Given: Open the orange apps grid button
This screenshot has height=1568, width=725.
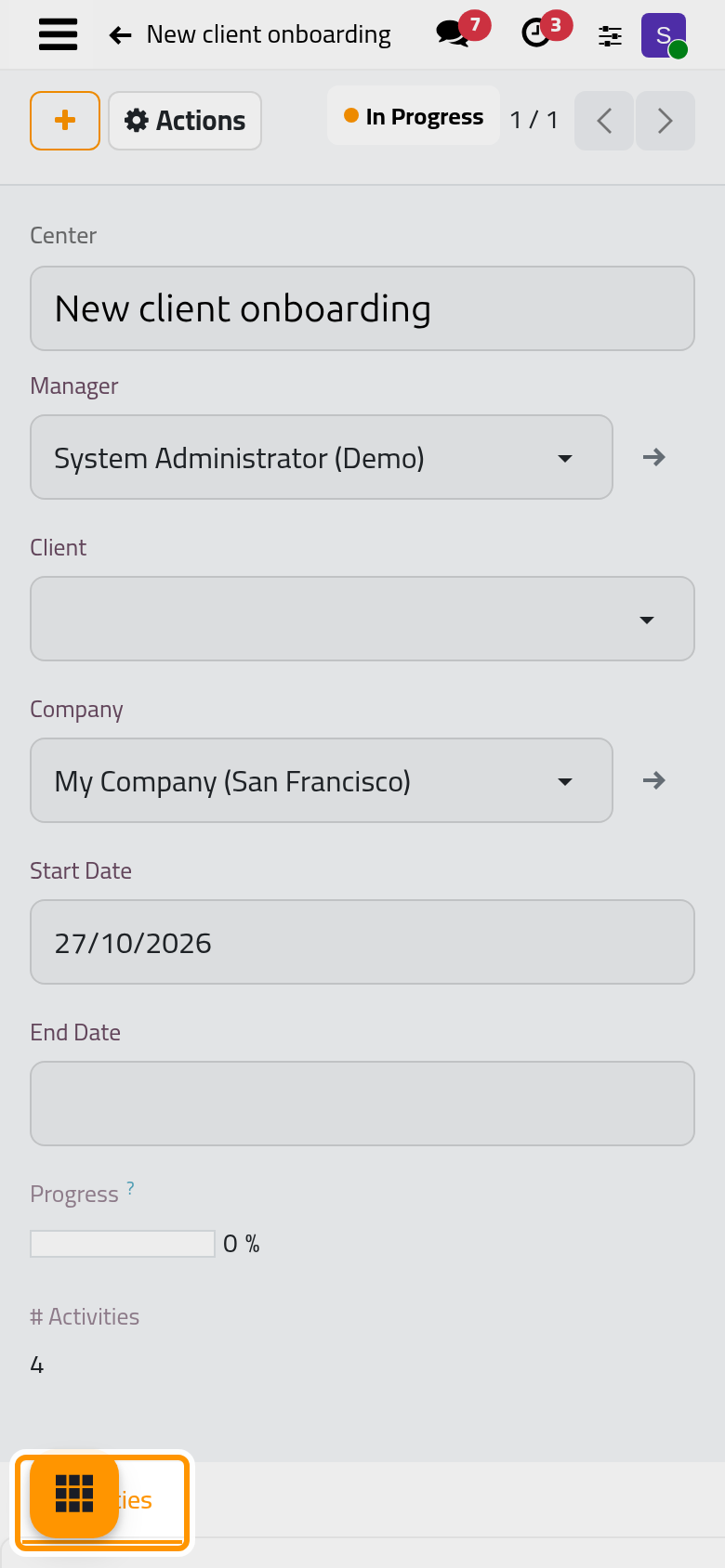Looking at the screenshot, I should [74, 1494].
